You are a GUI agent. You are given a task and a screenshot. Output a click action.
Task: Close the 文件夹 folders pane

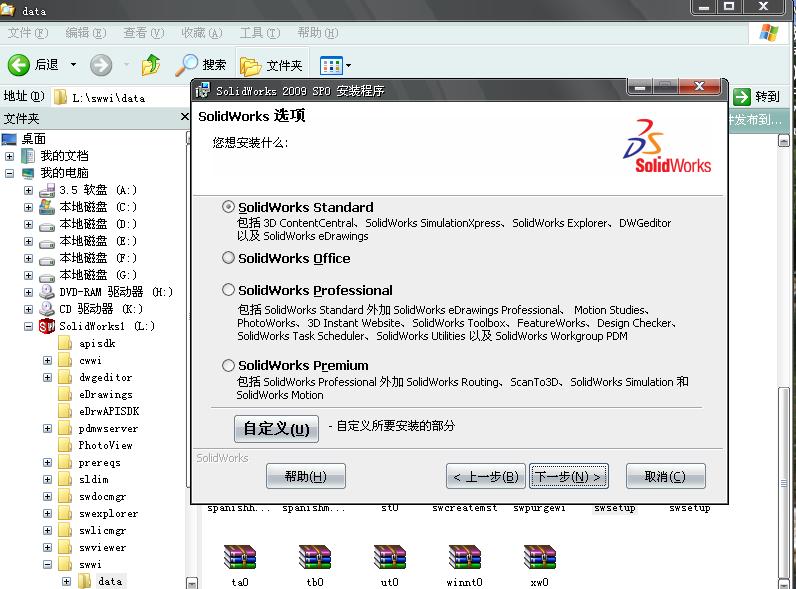185,117
